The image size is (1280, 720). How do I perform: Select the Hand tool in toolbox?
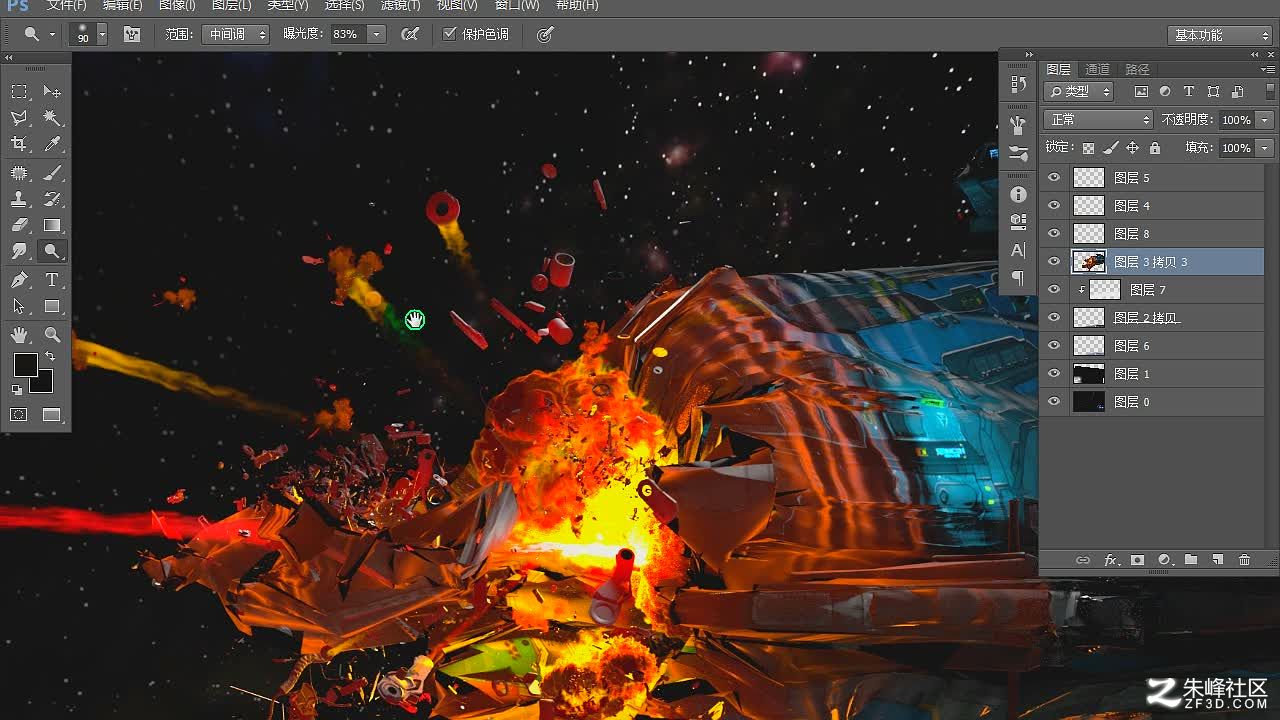click(x=19, y=335)
